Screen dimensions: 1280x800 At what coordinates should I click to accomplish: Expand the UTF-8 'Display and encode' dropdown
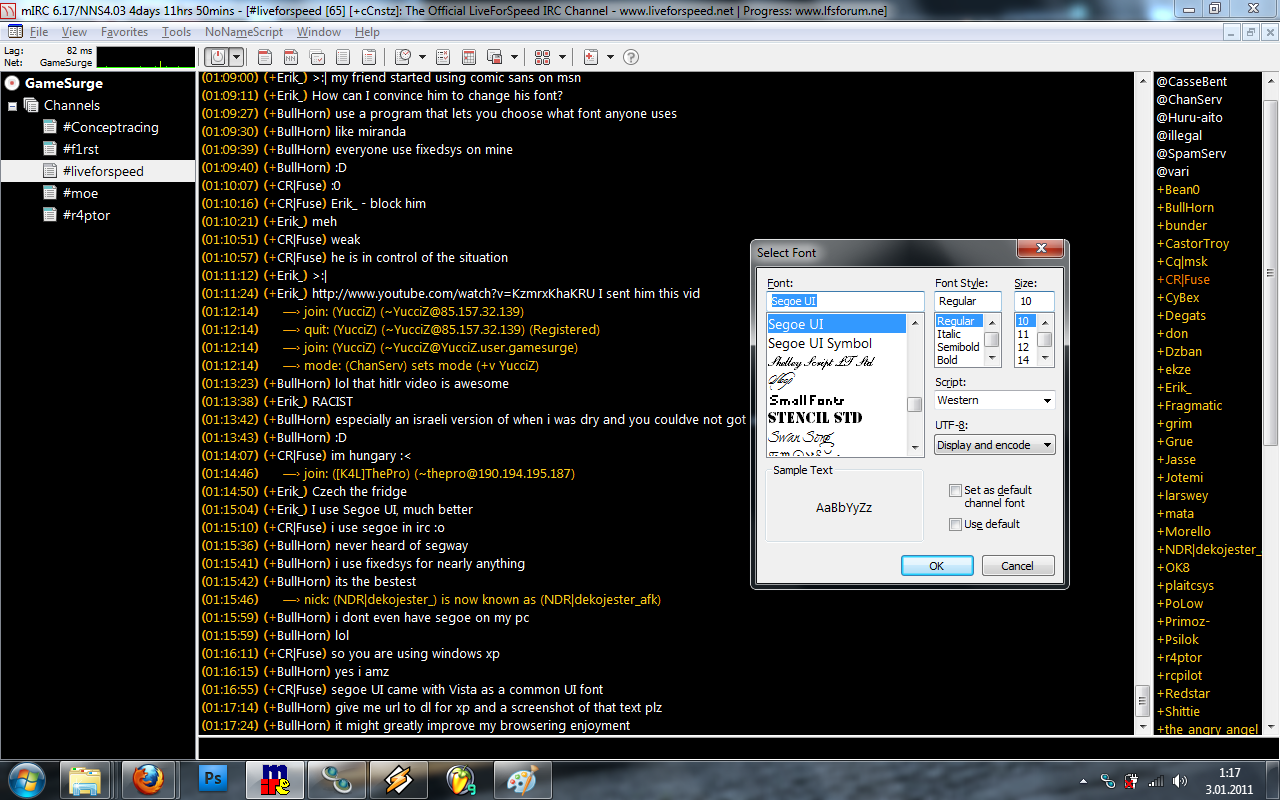(995, 445)
